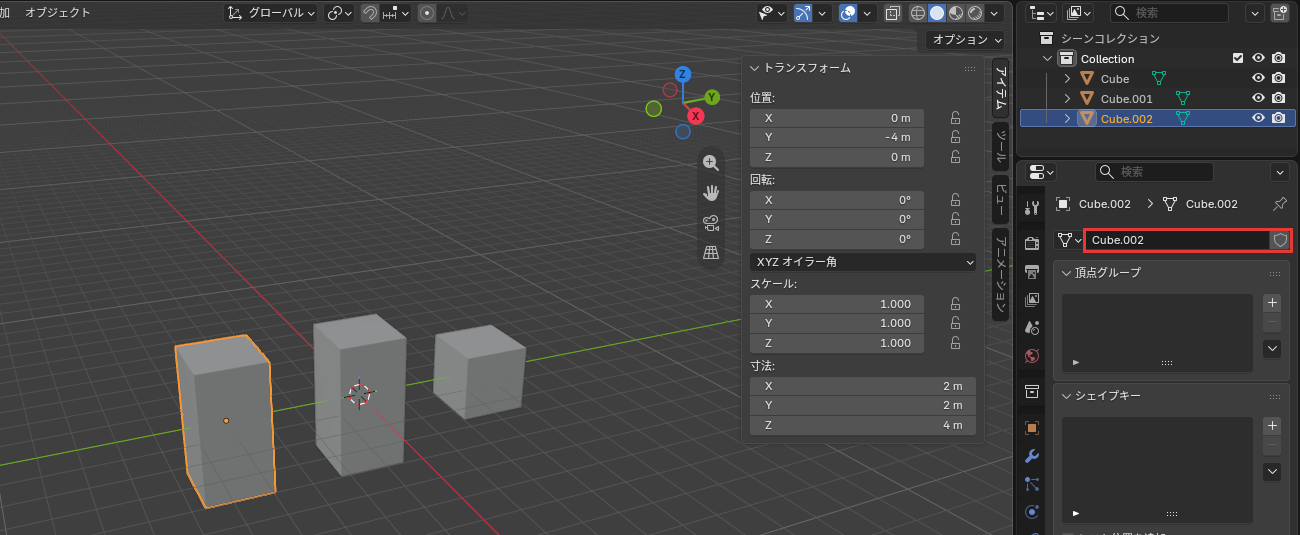The width and height of the screenshot is (1300, 535).
Task: Disable Cube in renders via camera icon
Action: tap(1278, 78)
